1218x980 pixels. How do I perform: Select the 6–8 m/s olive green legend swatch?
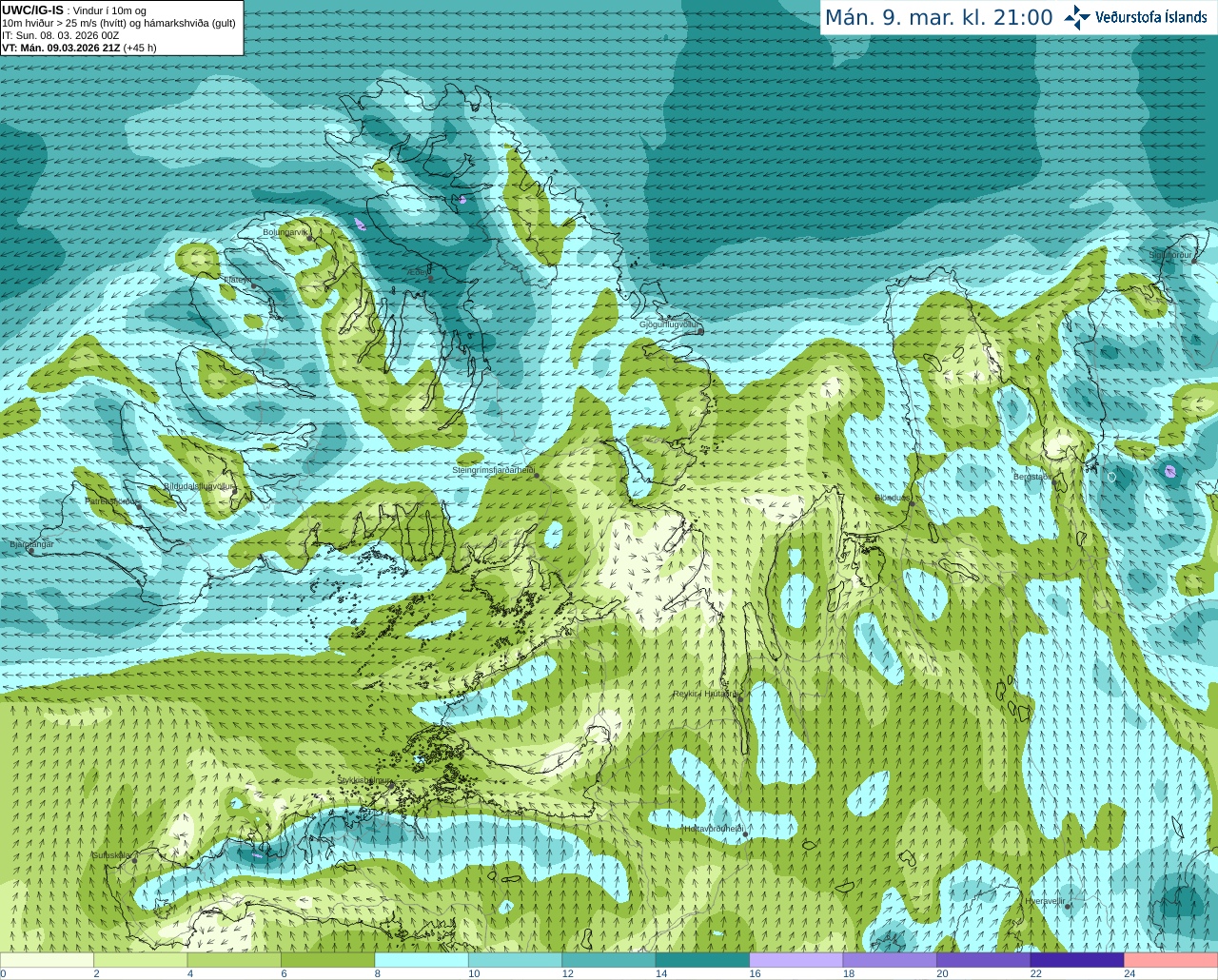point(328,960)
